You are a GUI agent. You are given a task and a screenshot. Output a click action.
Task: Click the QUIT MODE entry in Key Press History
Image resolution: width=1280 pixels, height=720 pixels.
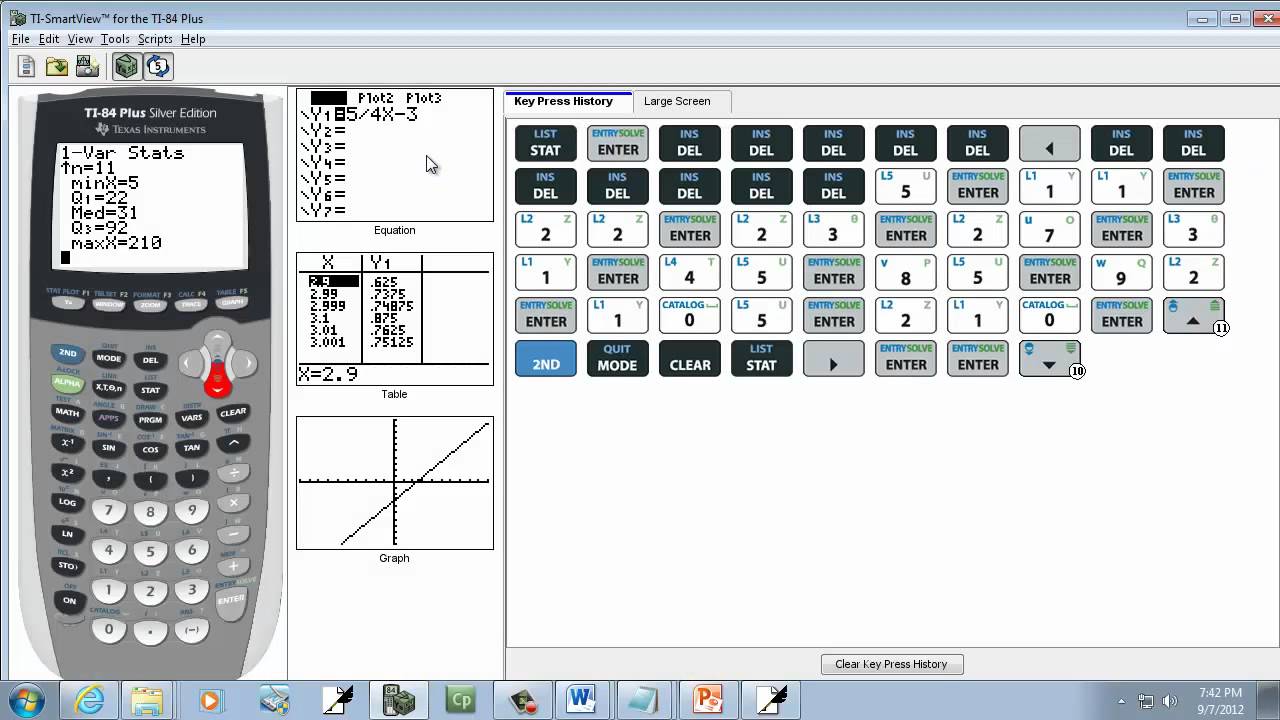click(617, 359)
